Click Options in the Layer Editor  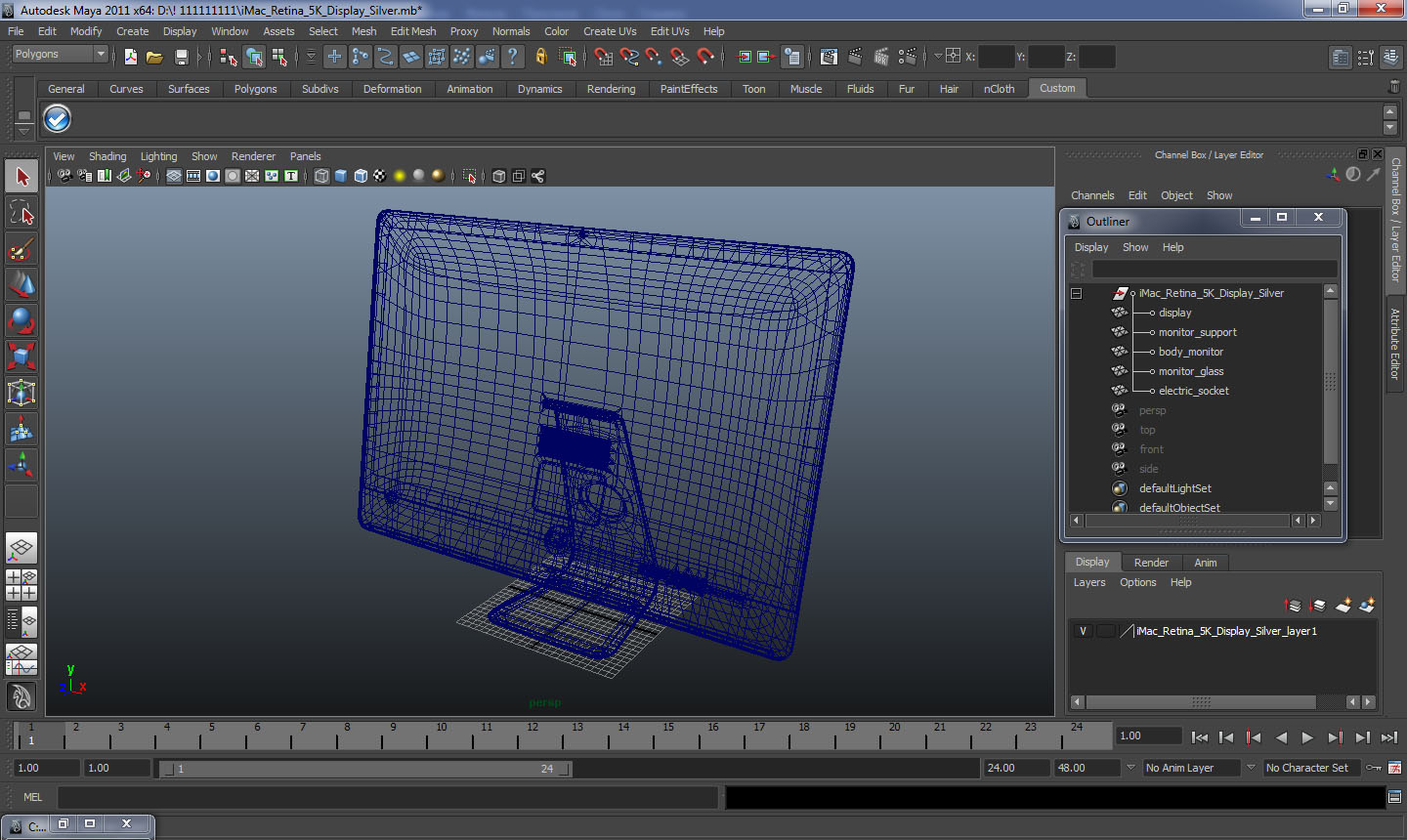click(1137, 582)
